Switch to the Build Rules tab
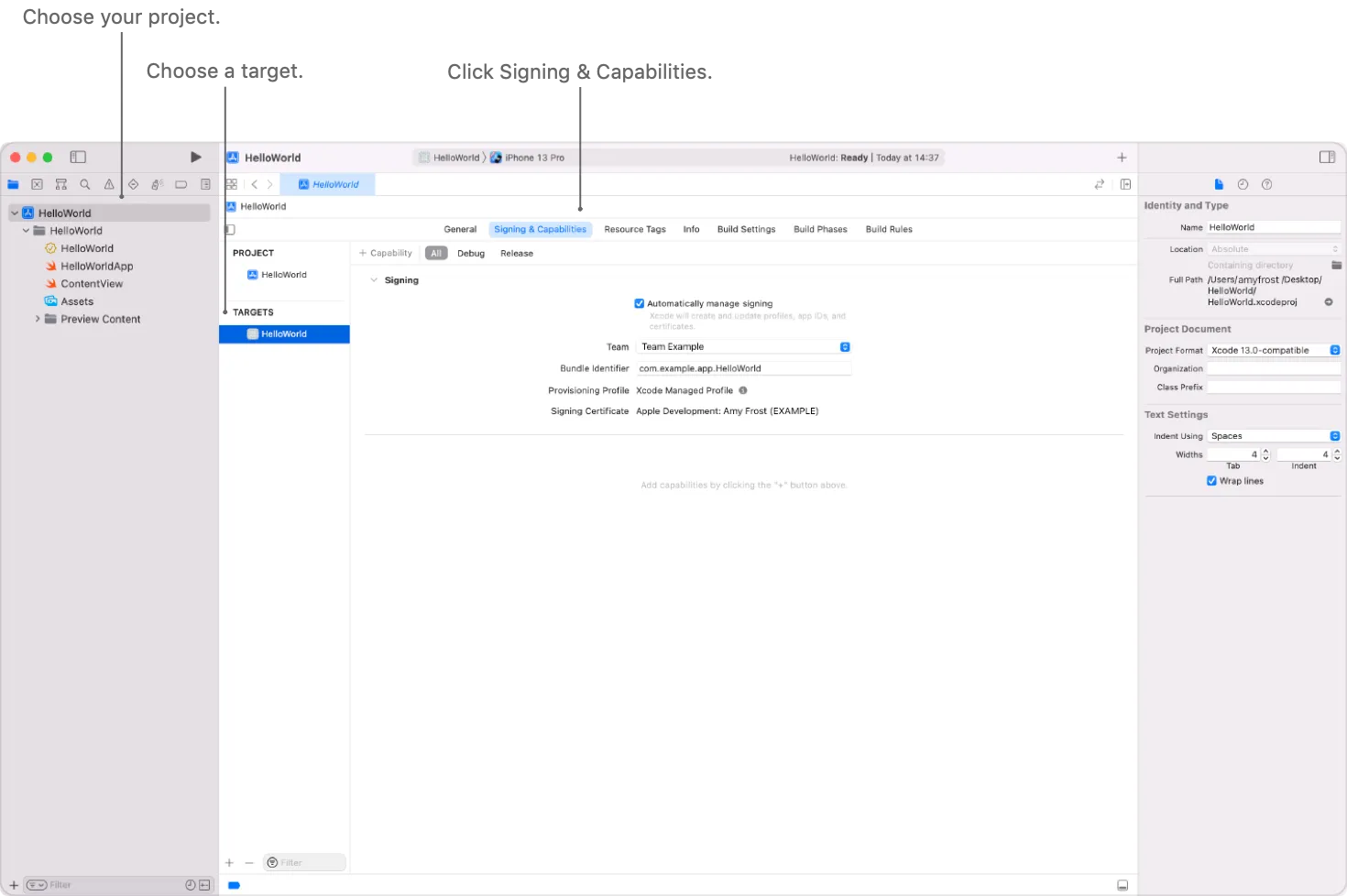 pos(889,229)
